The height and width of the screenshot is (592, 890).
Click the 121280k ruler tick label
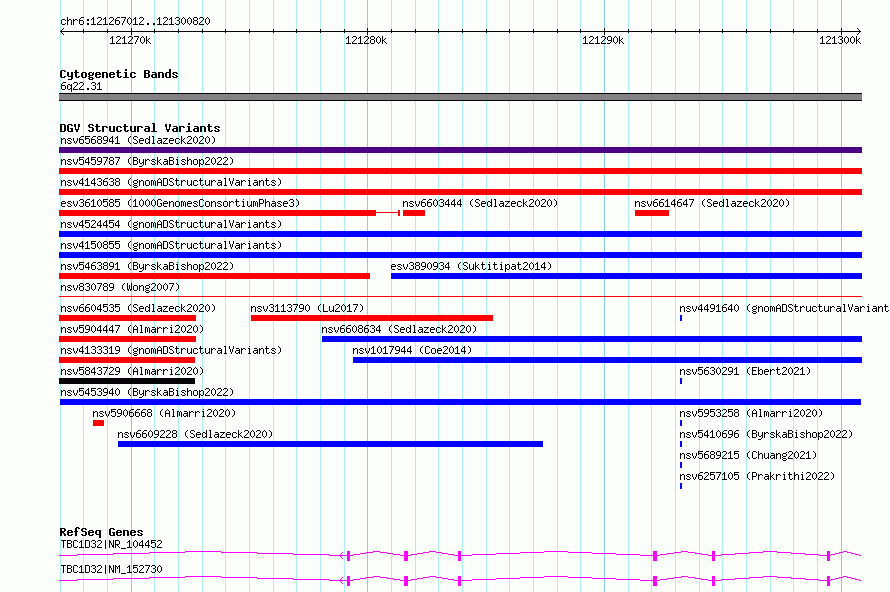point(366,40)
